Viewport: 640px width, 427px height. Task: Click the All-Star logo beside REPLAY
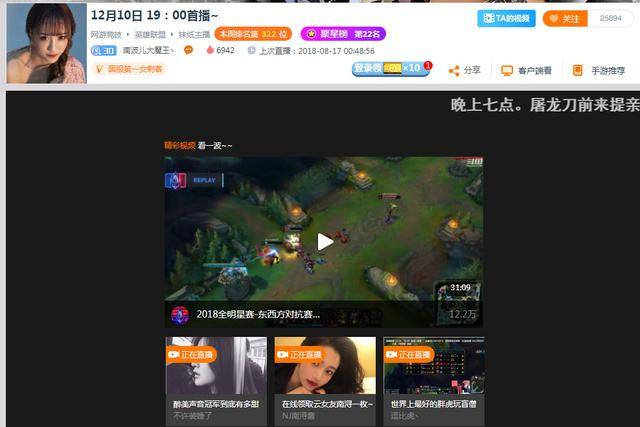click(176, 180)
